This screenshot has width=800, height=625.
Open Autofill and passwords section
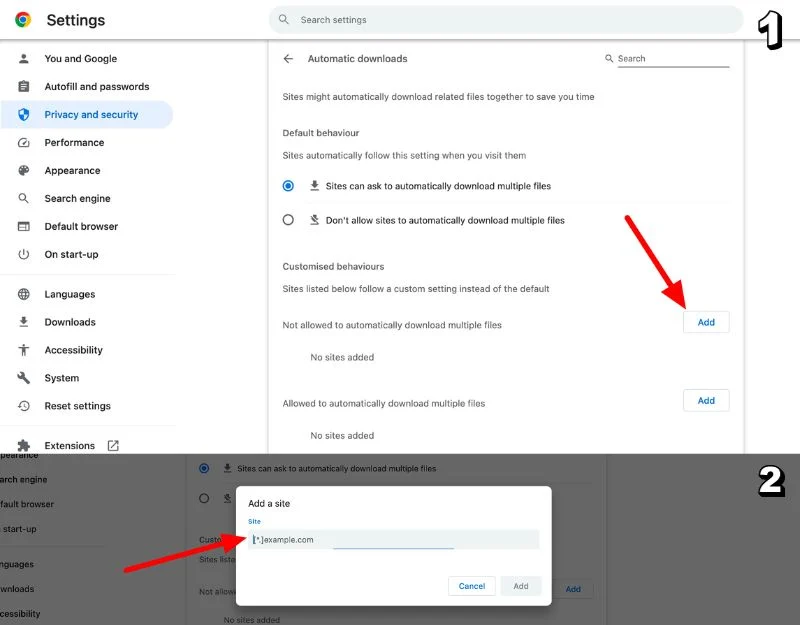tap(97, 86)
